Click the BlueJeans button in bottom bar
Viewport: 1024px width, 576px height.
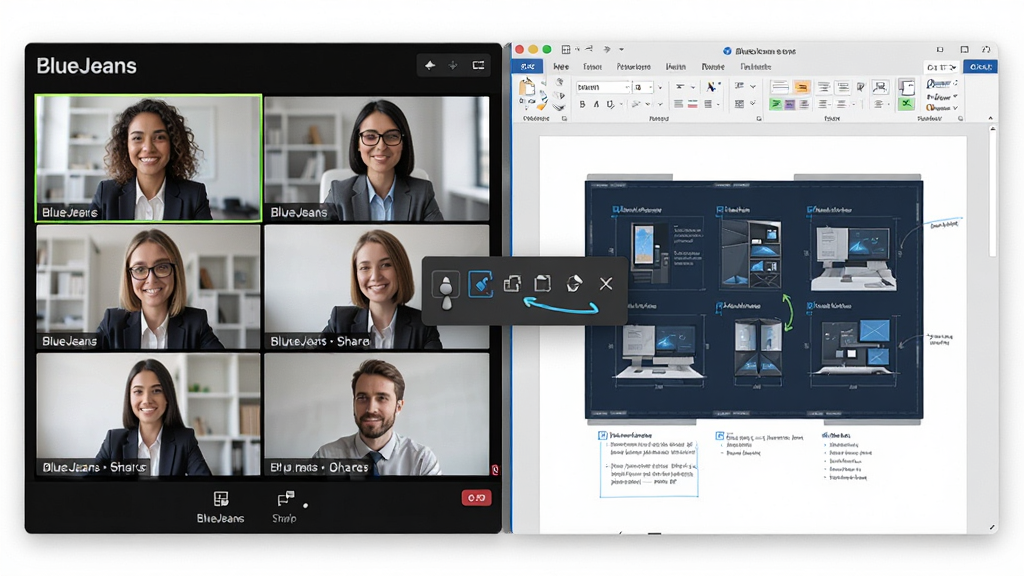pos(221,507)
